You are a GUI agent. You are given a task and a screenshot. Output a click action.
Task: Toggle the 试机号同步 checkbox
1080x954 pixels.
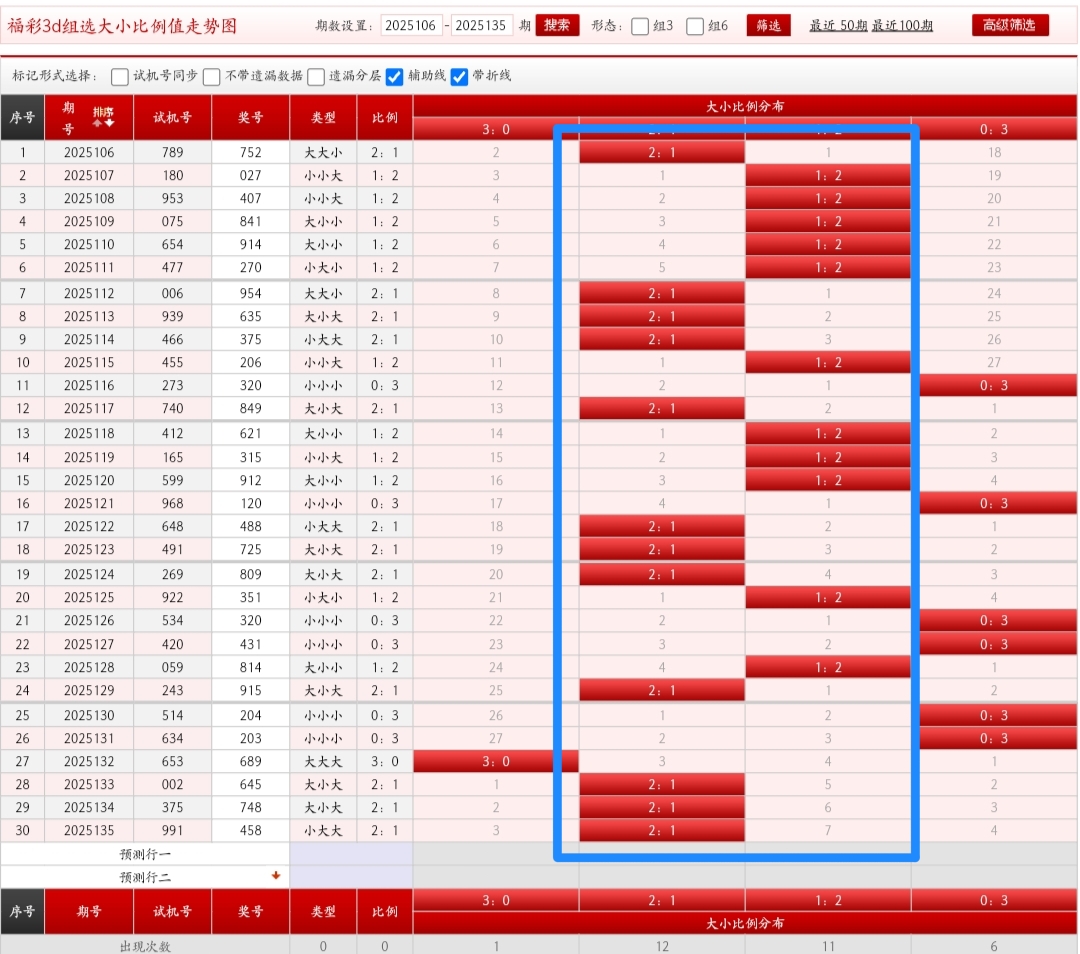(x=120, y=77)
